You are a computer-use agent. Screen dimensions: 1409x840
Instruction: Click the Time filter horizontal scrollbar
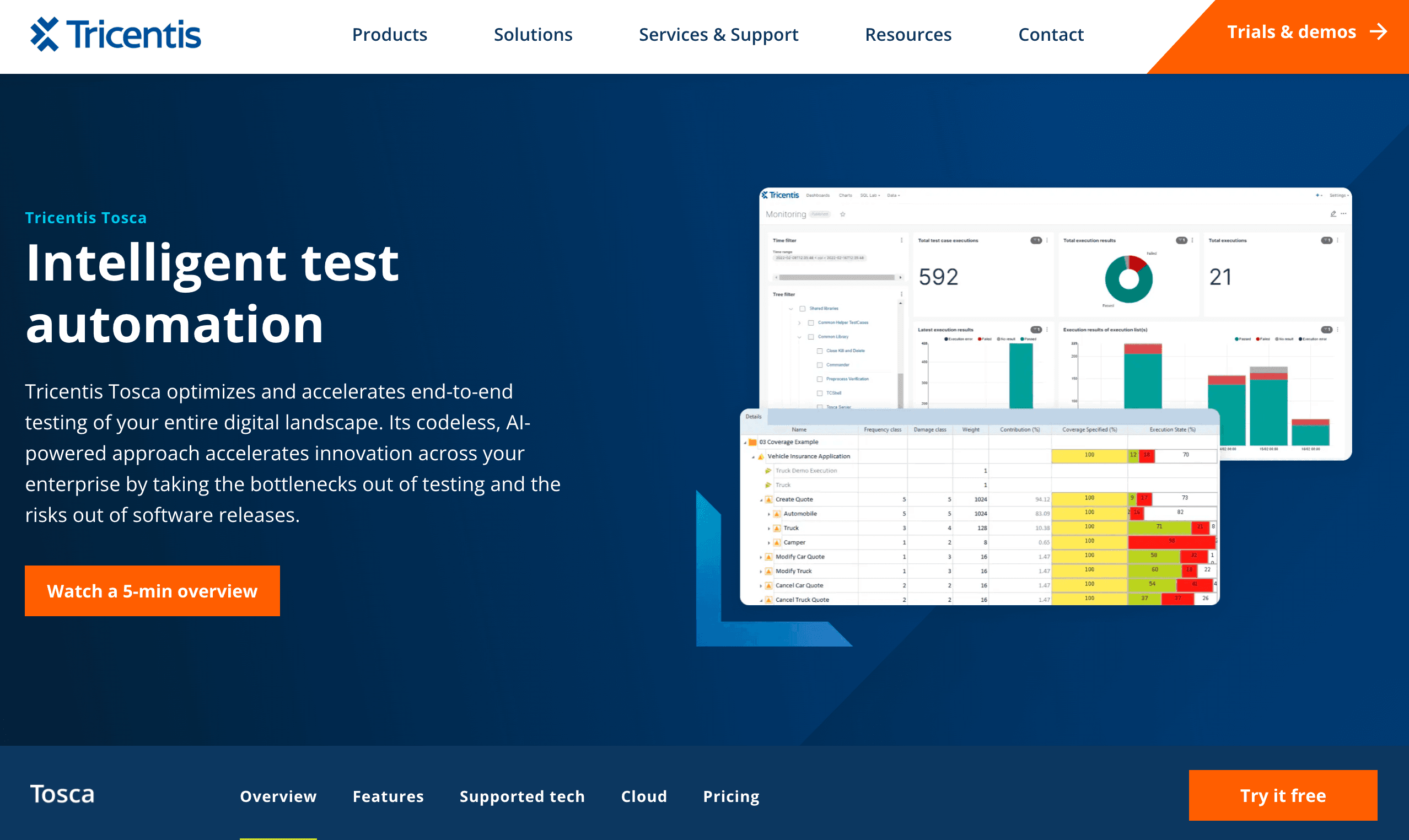[x=837, y=277]
